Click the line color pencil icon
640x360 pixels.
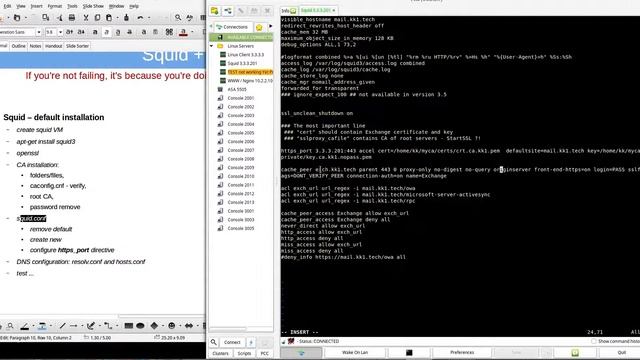[x=24, y=326]
